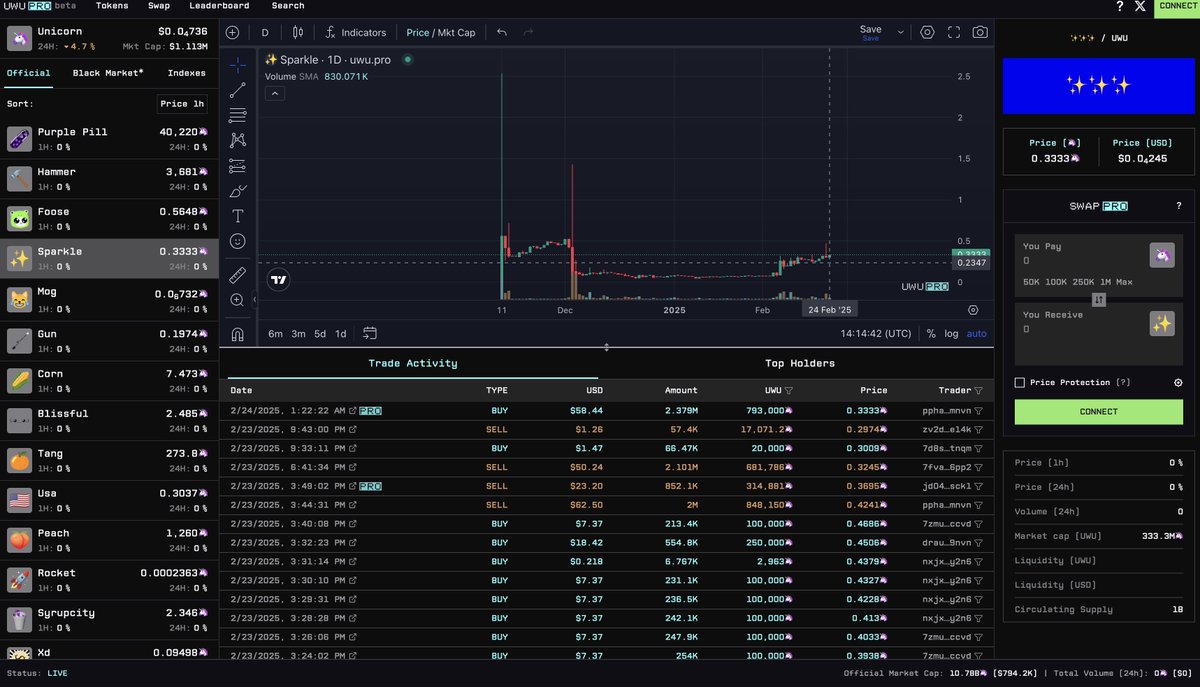Open the Trader column filter
Screen dimensions: 1200x687
click(978, 391)
